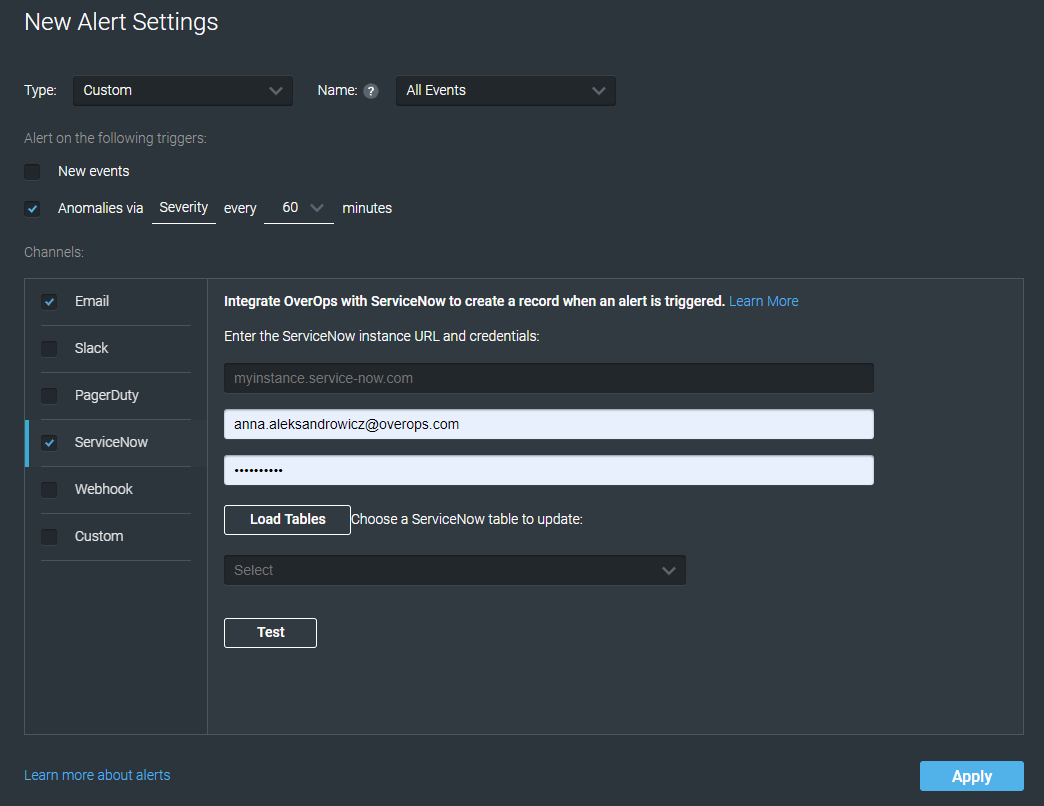Enable the PagerDuty channel checkbox

pos(49,396)
